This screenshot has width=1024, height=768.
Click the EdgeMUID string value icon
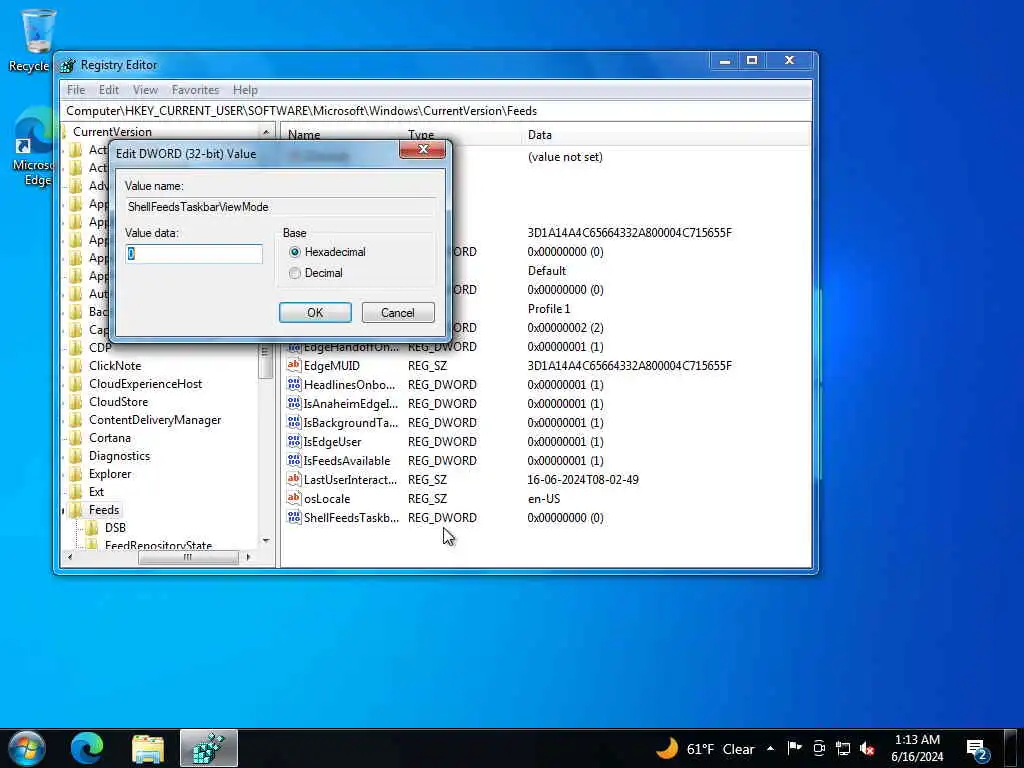coord(294,366)
